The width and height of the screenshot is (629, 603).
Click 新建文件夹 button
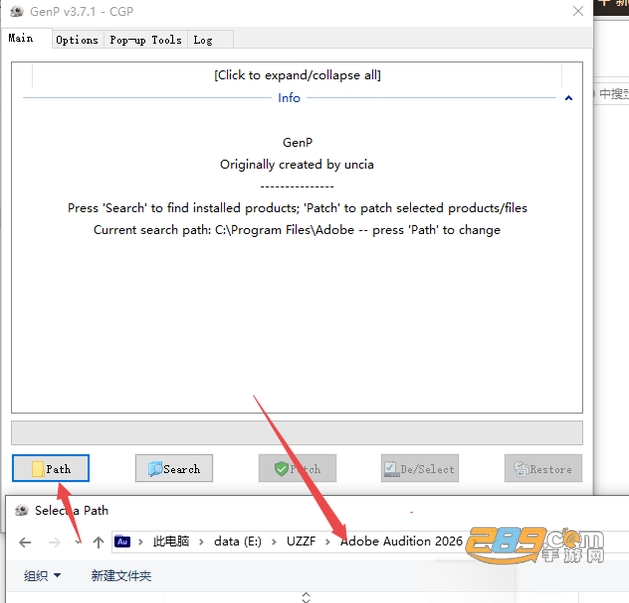(x=121, y=576)
